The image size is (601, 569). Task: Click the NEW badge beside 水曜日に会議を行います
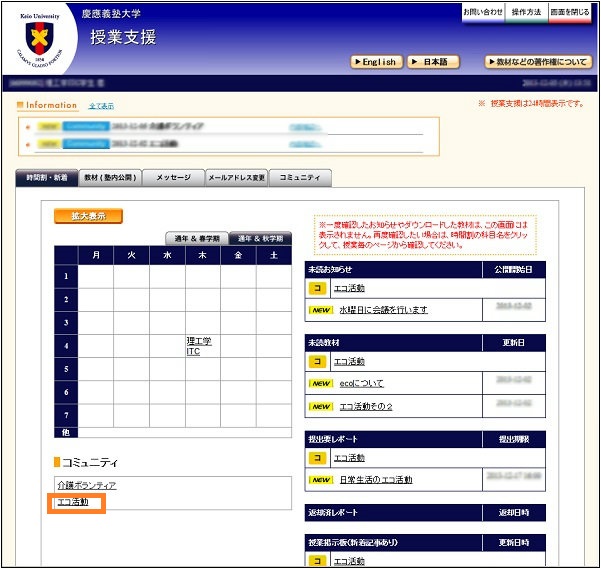(319, 310)
